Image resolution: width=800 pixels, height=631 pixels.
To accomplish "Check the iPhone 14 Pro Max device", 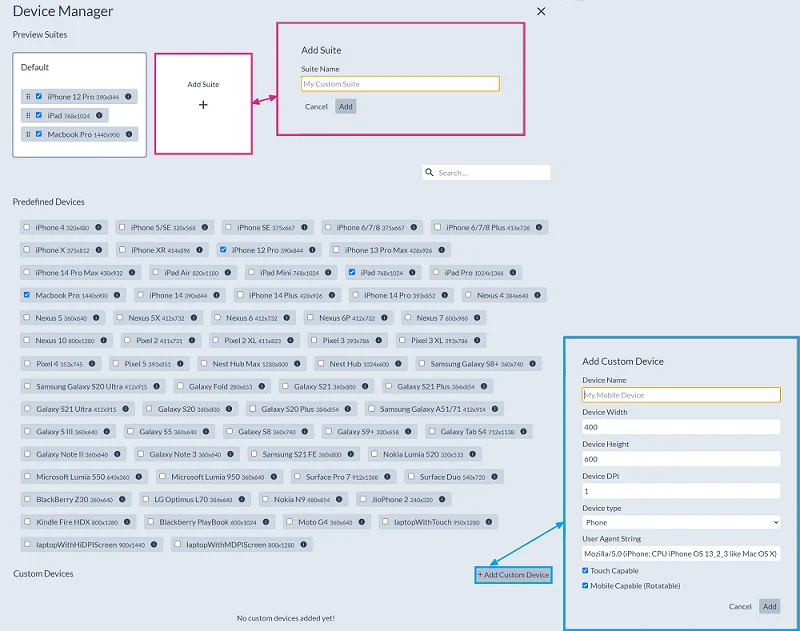I will 27,272.
